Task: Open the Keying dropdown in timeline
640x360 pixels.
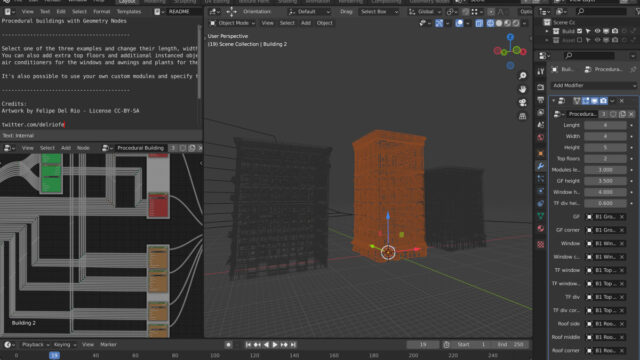Action: point(65,344)
